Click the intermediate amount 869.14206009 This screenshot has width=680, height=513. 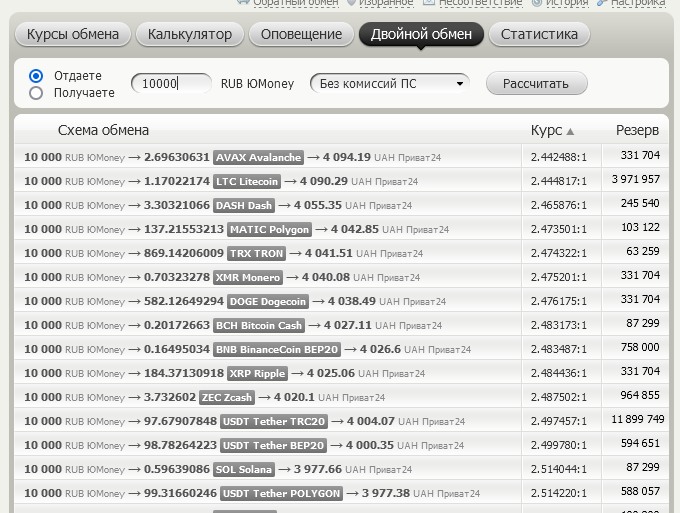184,253
